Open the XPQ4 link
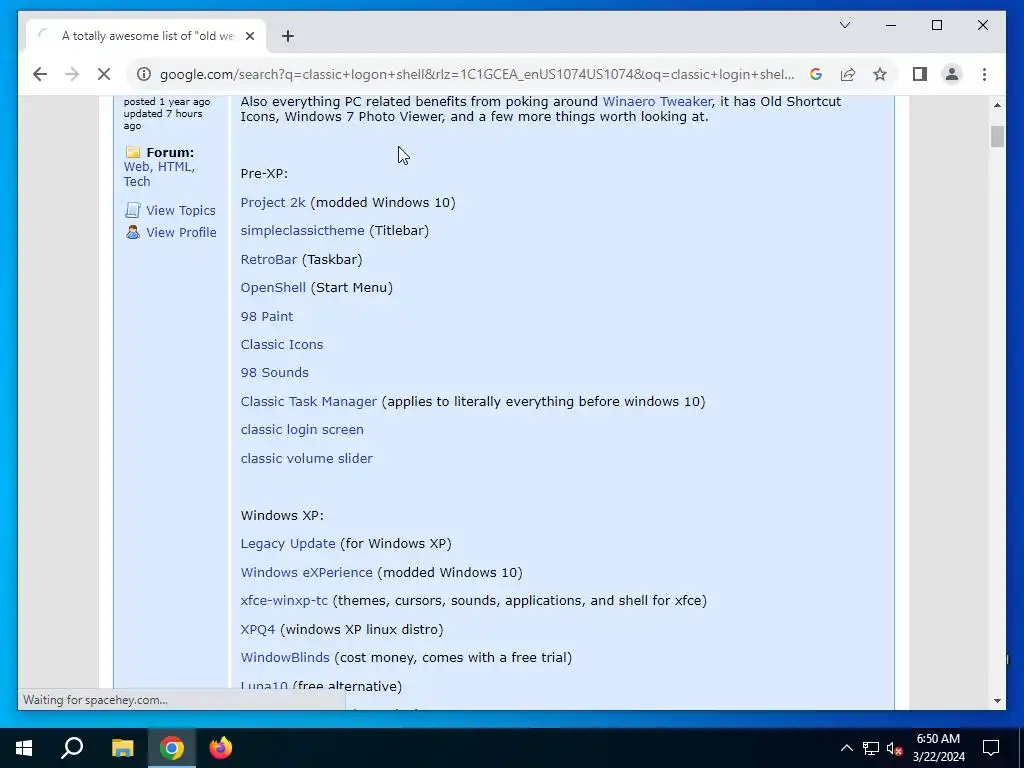The width and height of the screenshot is (1024, 768). 258,629
